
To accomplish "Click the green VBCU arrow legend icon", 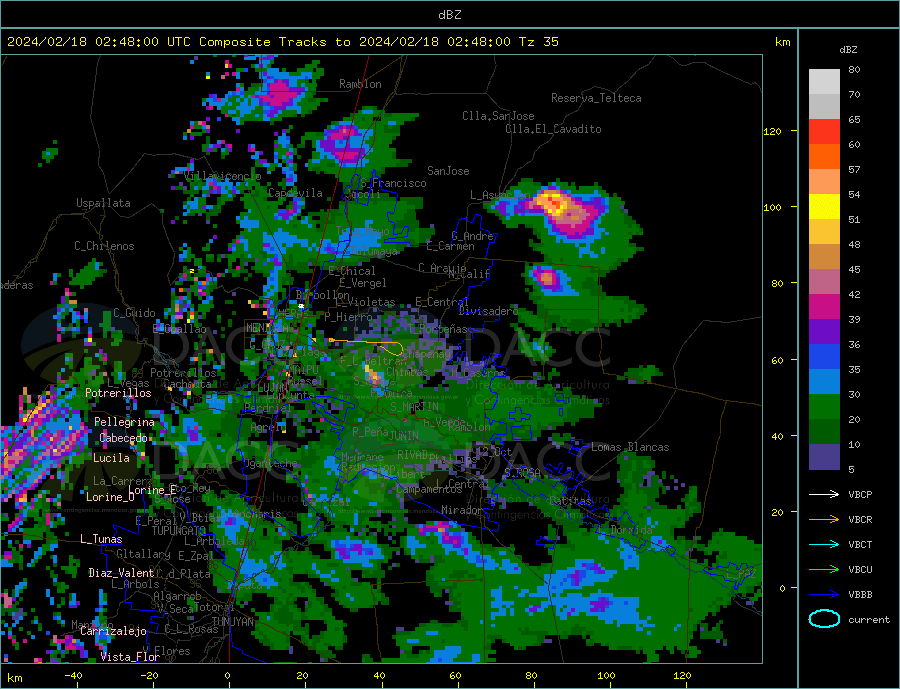I will pyautogui.click(x=824, y=570).
